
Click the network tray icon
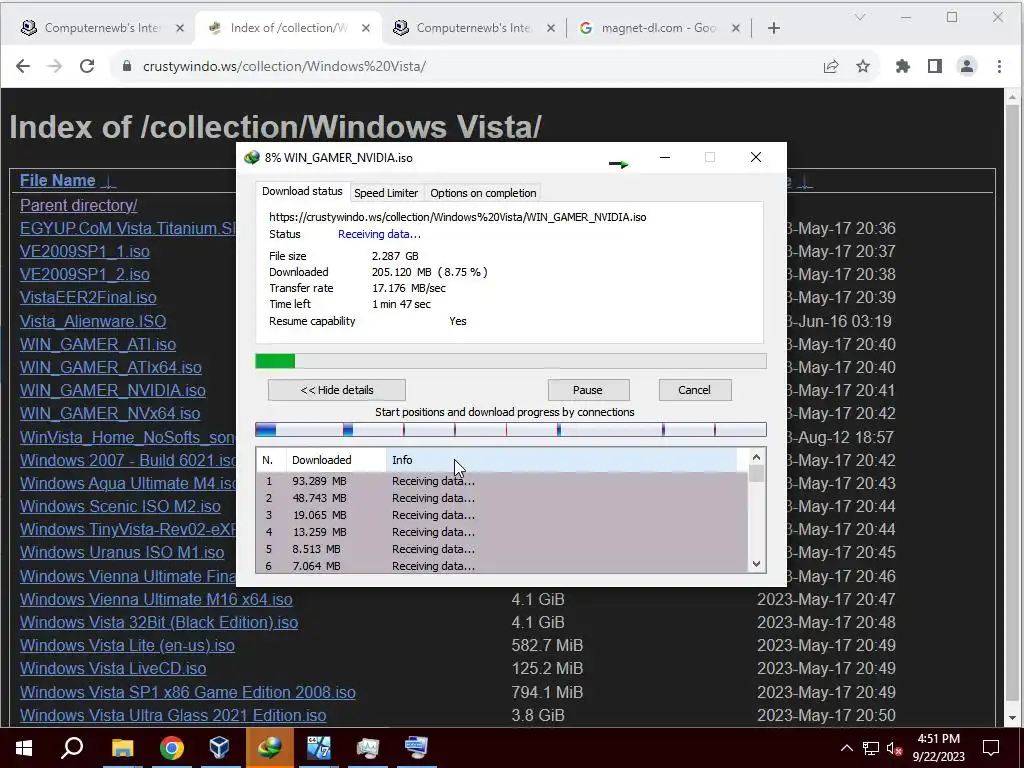pyautogui.click(x=871, y=748)
